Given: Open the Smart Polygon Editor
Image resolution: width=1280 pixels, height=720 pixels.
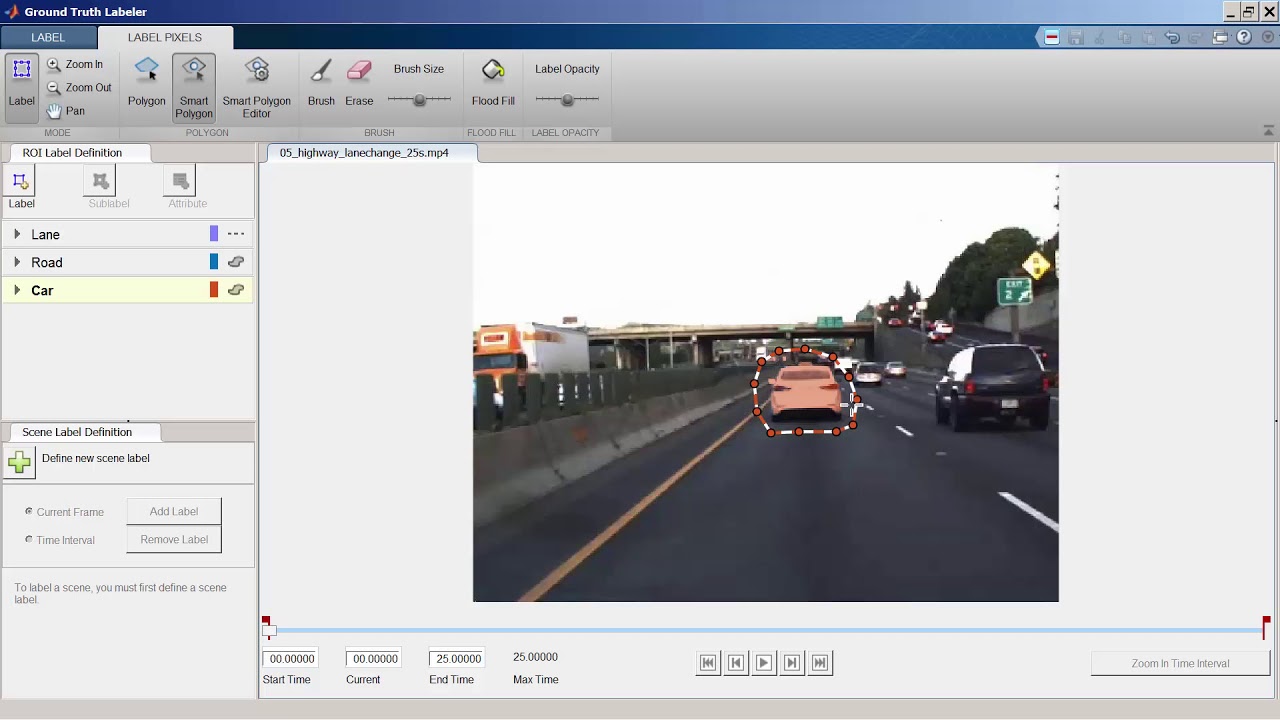Looking at the screenshot, I should coord(256,87).
